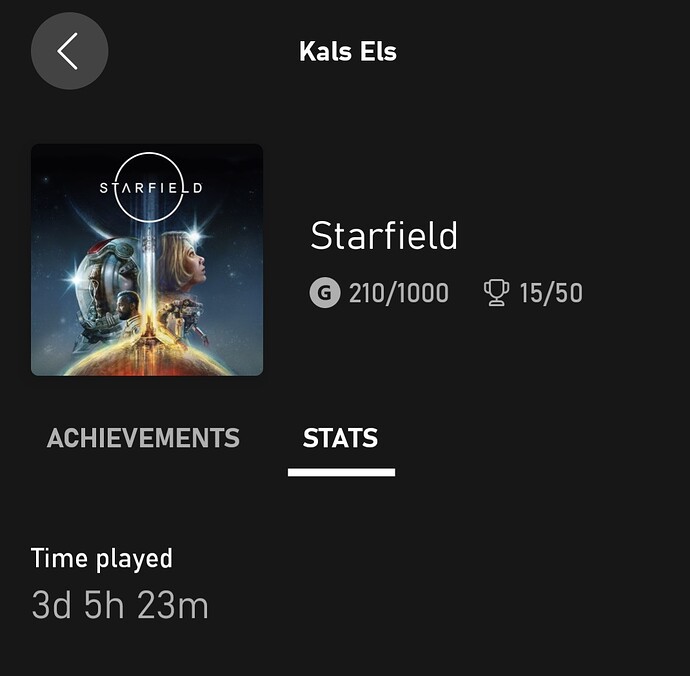Switch to the ACHIEVEMENTS tab
690x676 pixels.
[x=143, y=438]
